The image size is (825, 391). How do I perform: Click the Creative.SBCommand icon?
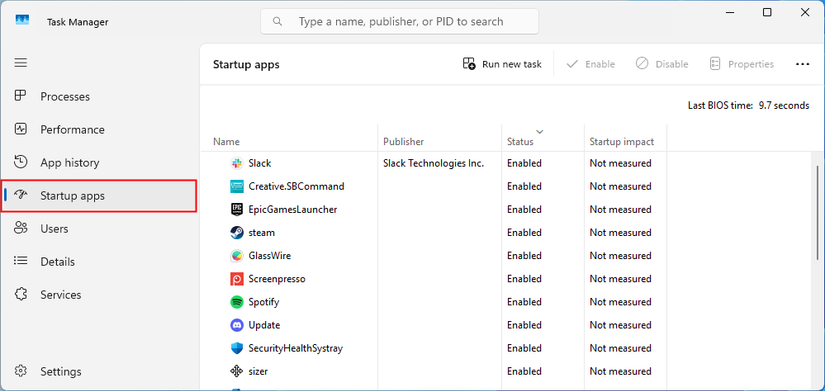(x=237, y=186)
